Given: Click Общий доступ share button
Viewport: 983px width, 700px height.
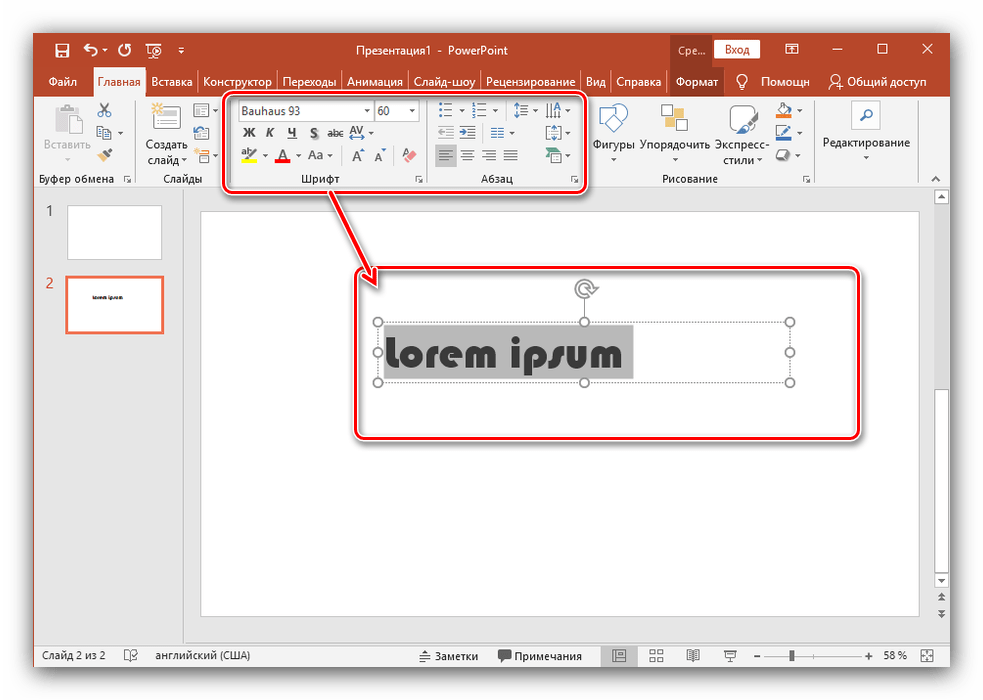Looking at the screenshot, I should [x=877, y=82].
